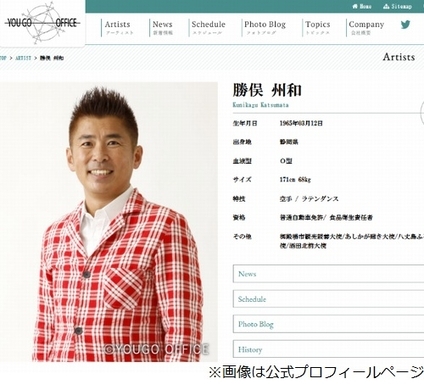Click the current breadcrumb 勝俣 州和

pyautogui.click(x=52, y=58)
